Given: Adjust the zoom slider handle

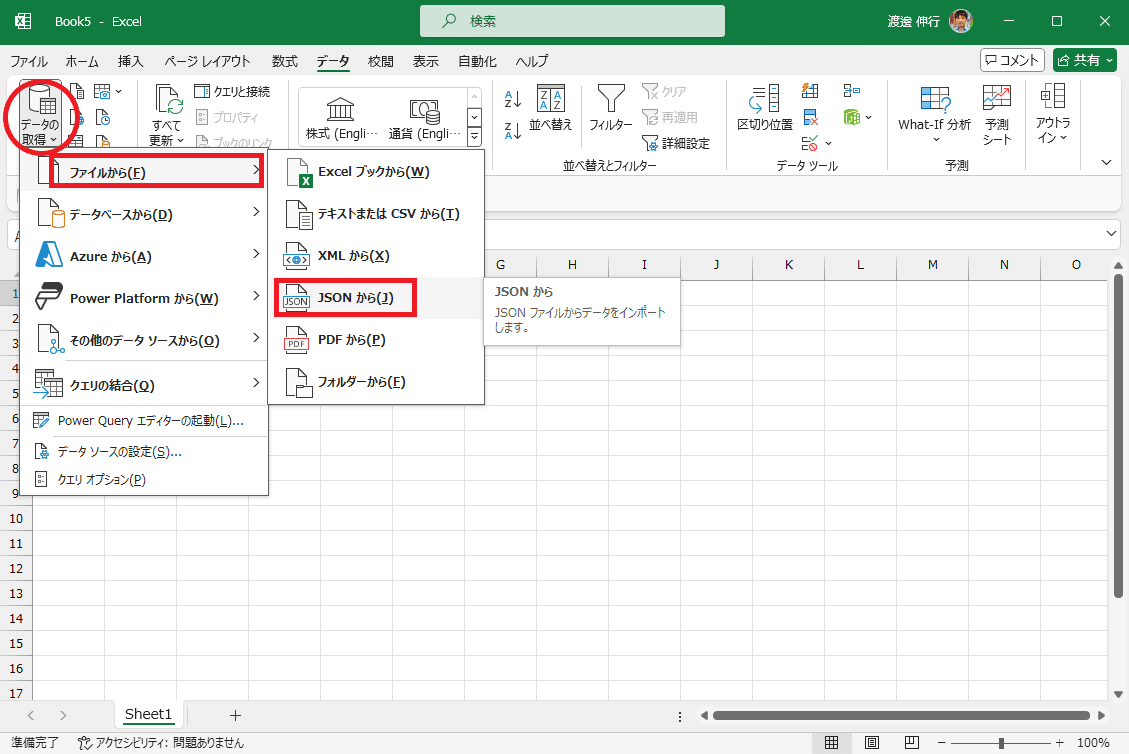Looking at the screenshot, I should [x=1001, y=742].
